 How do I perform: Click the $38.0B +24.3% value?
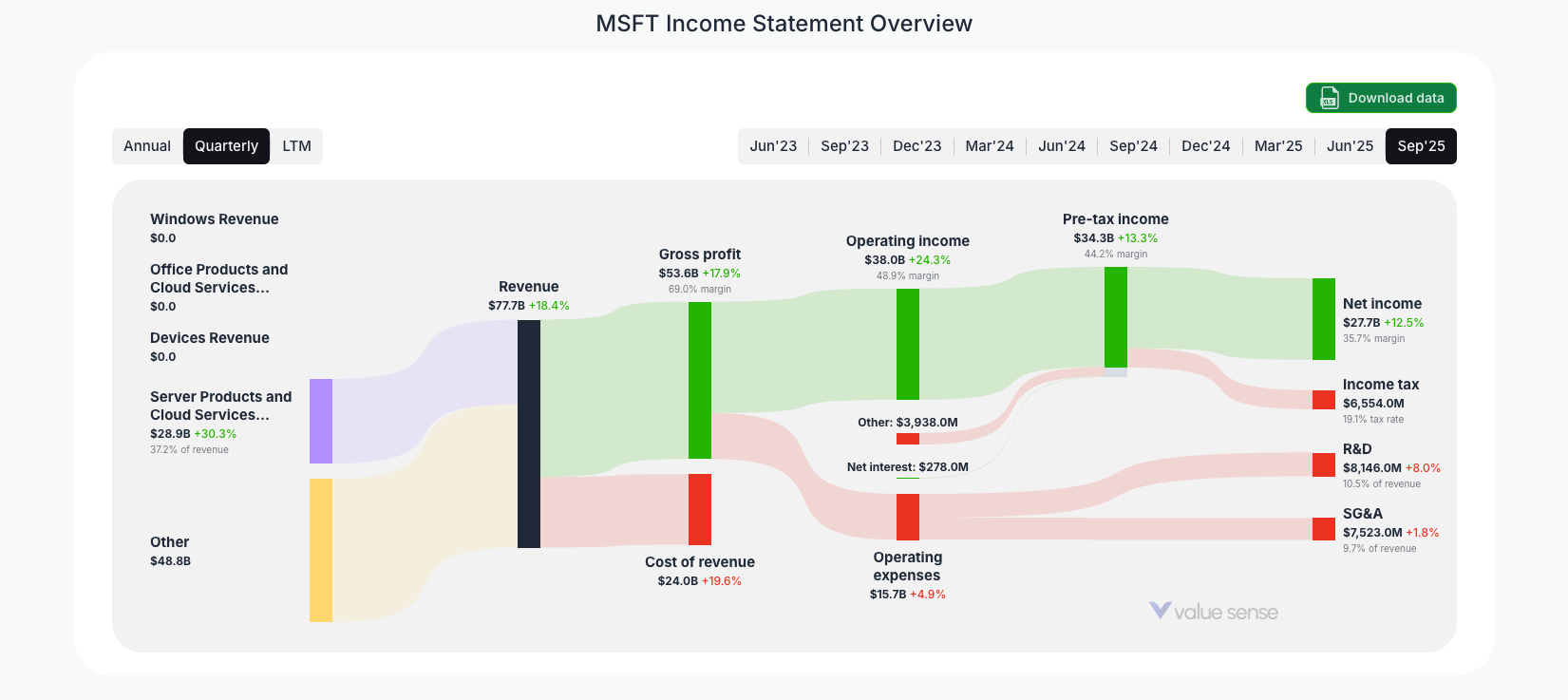coord(908,260)
